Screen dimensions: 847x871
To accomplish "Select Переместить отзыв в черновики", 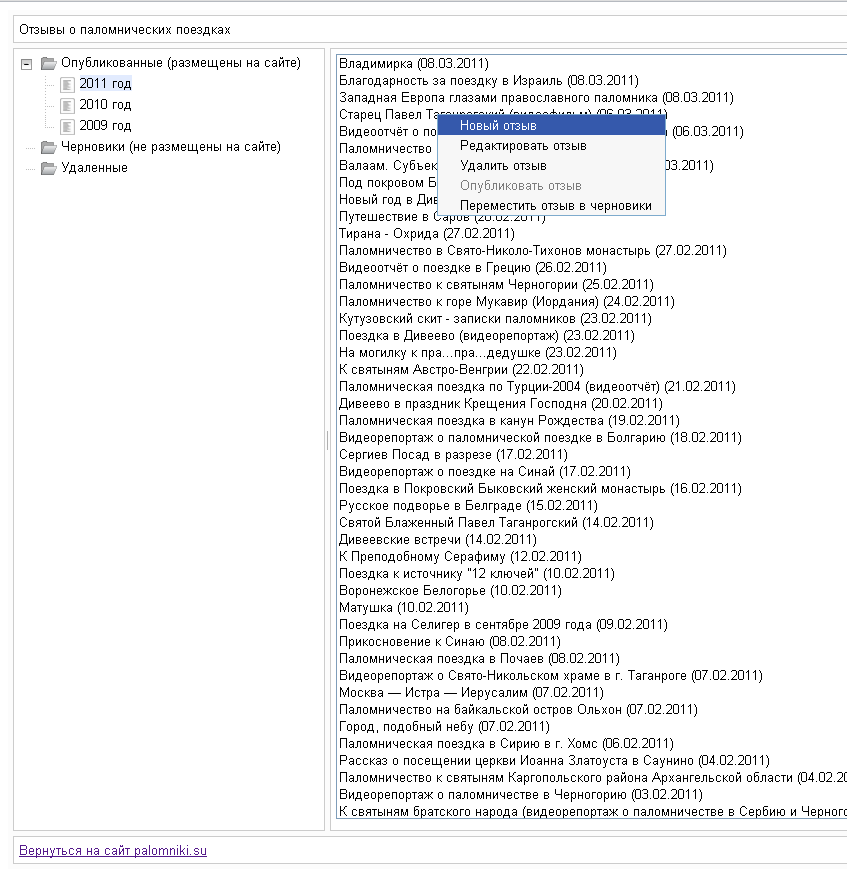I will coord(555,206).
